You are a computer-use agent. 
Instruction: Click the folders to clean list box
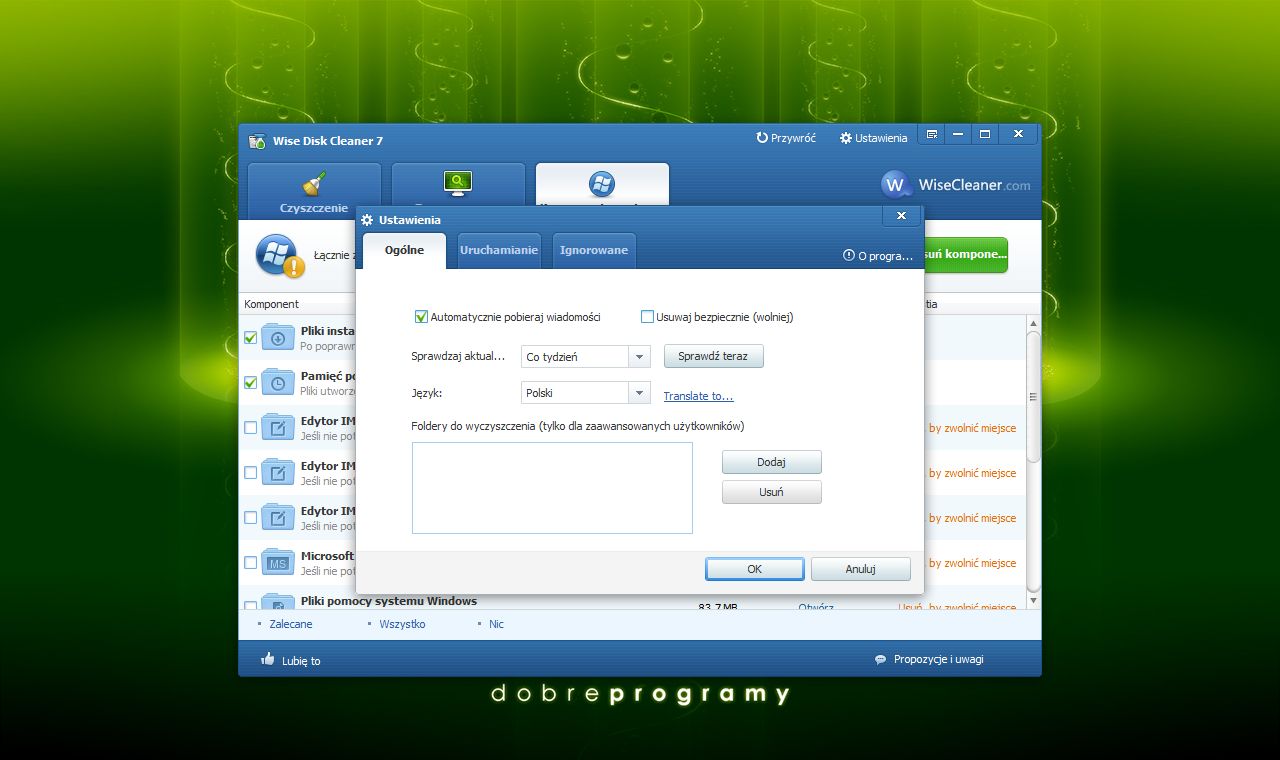[x=552, y=488]
